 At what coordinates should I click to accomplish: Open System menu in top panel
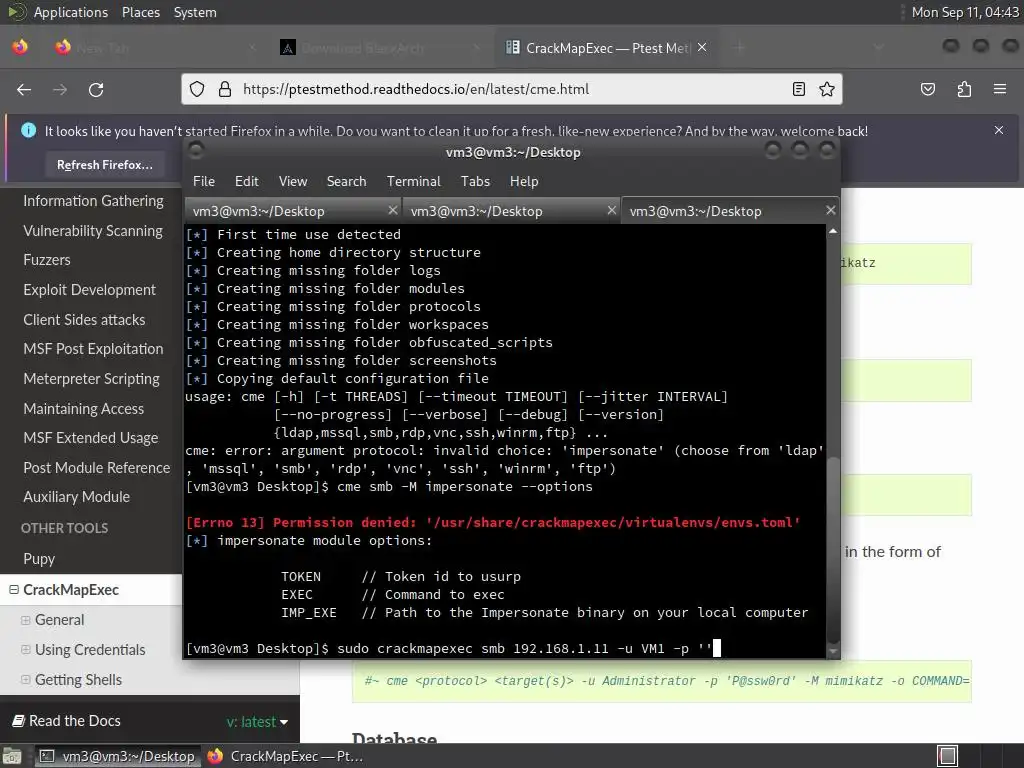pos(195,12)
